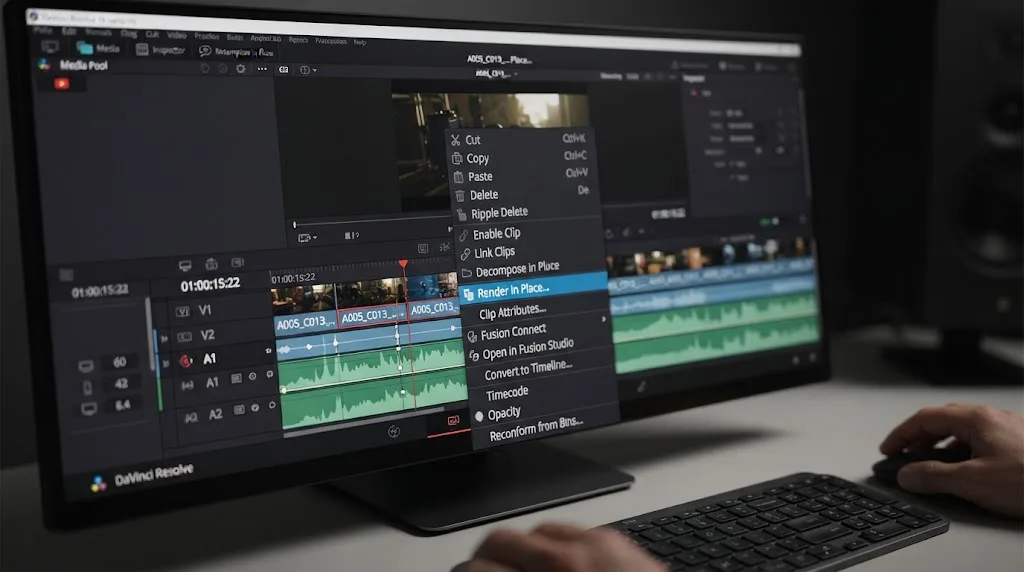Select Convert to Timeline menu entry
The width and height of the screenshot is (1024, 572).
point(541,370)
